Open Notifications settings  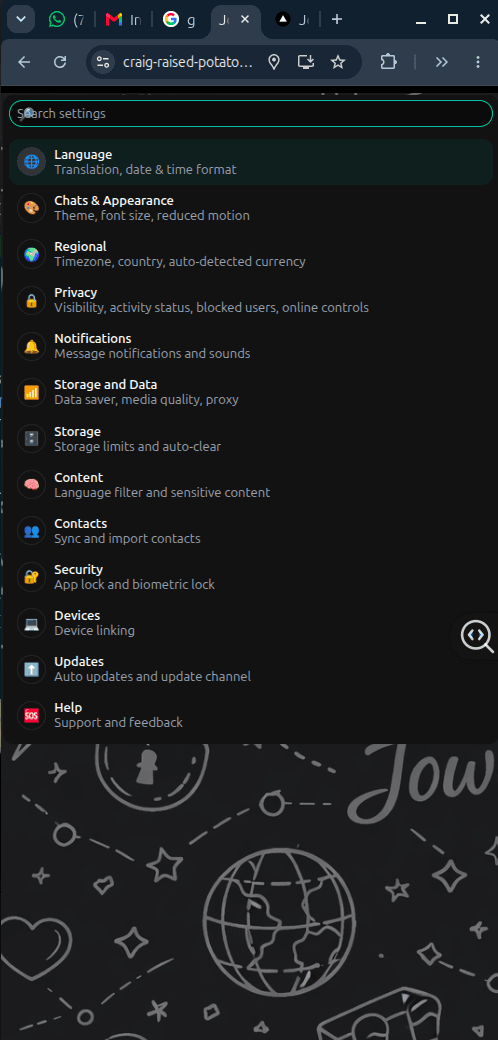251,346
